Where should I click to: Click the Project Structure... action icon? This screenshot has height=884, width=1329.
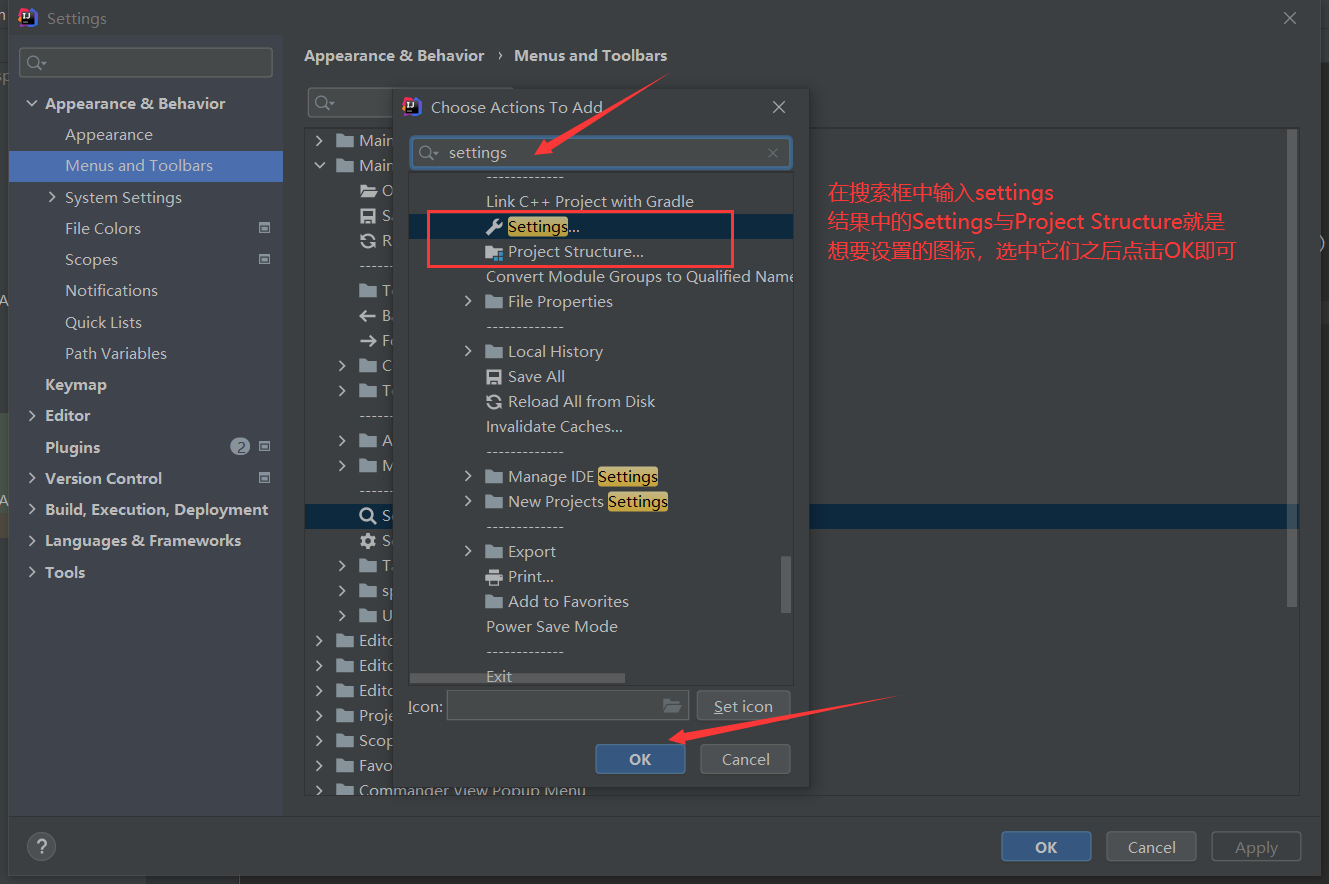click(494, 252)
